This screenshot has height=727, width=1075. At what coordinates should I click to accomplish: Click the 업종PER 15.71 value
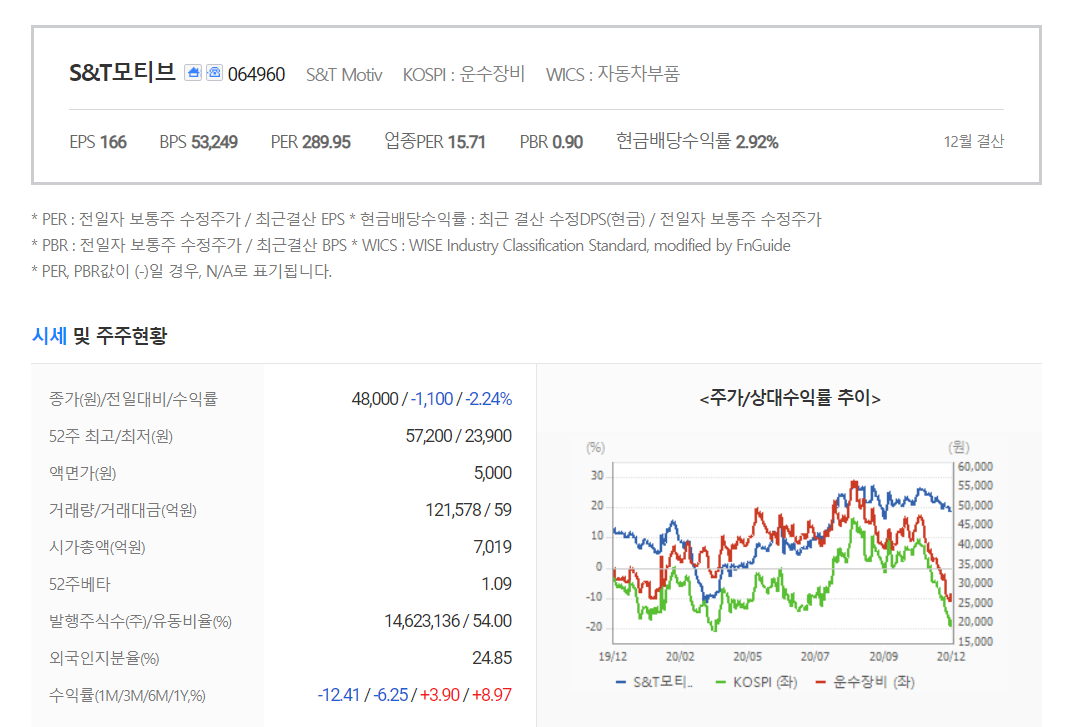[x=435, y=141]
